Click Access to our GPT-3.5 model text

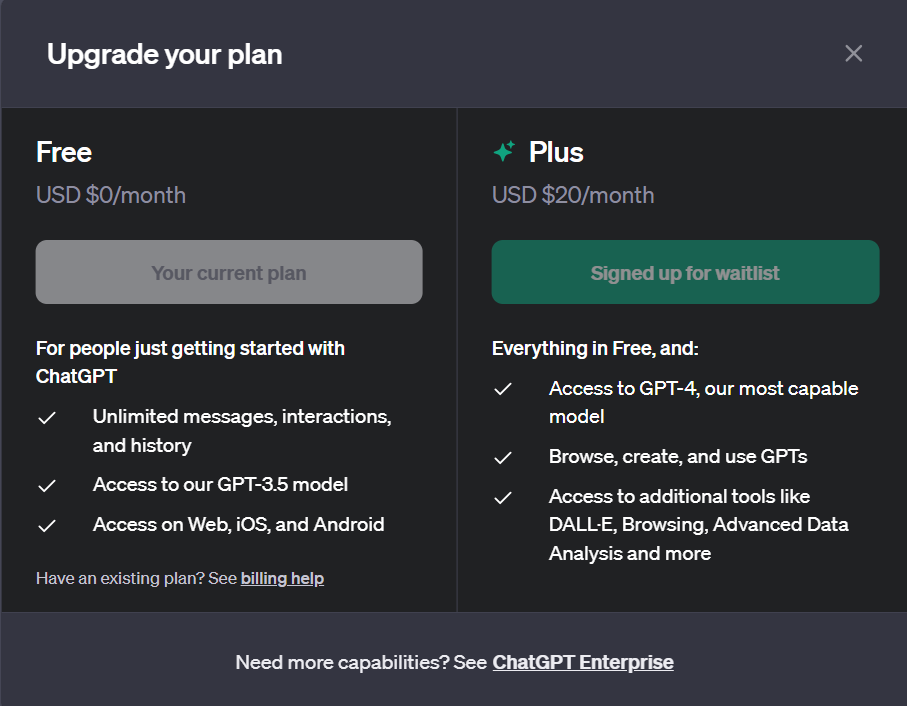pos(220,485)
